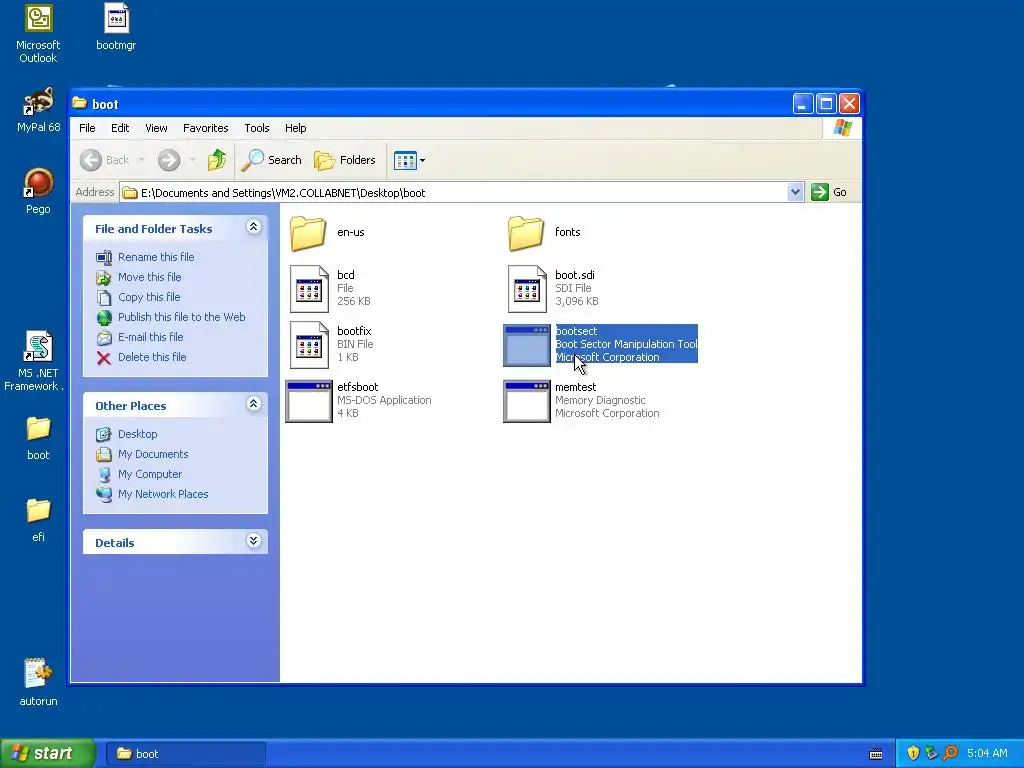This screenshot has width=1024, height=768.
Task: Expand the address bar dropdown
Action: click(x=795, y=192)
